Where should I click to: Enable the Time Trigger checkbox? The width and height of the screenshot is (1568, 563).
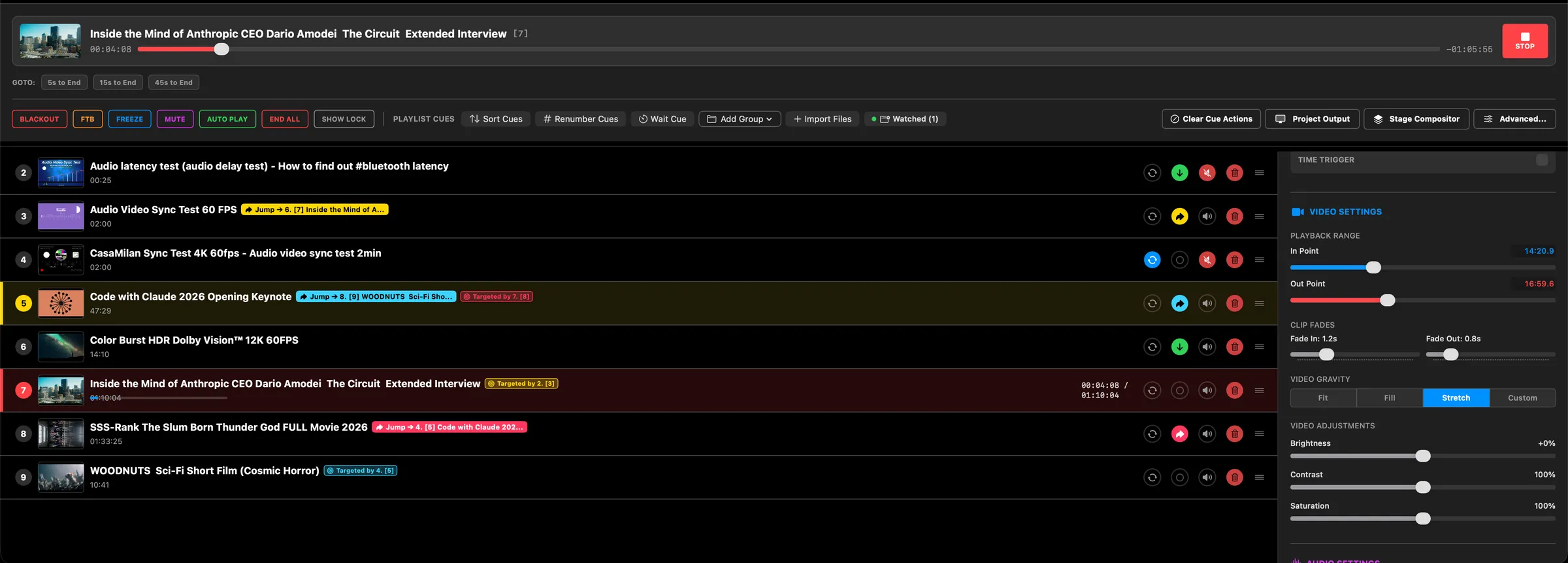click(x=1542, y=160)
